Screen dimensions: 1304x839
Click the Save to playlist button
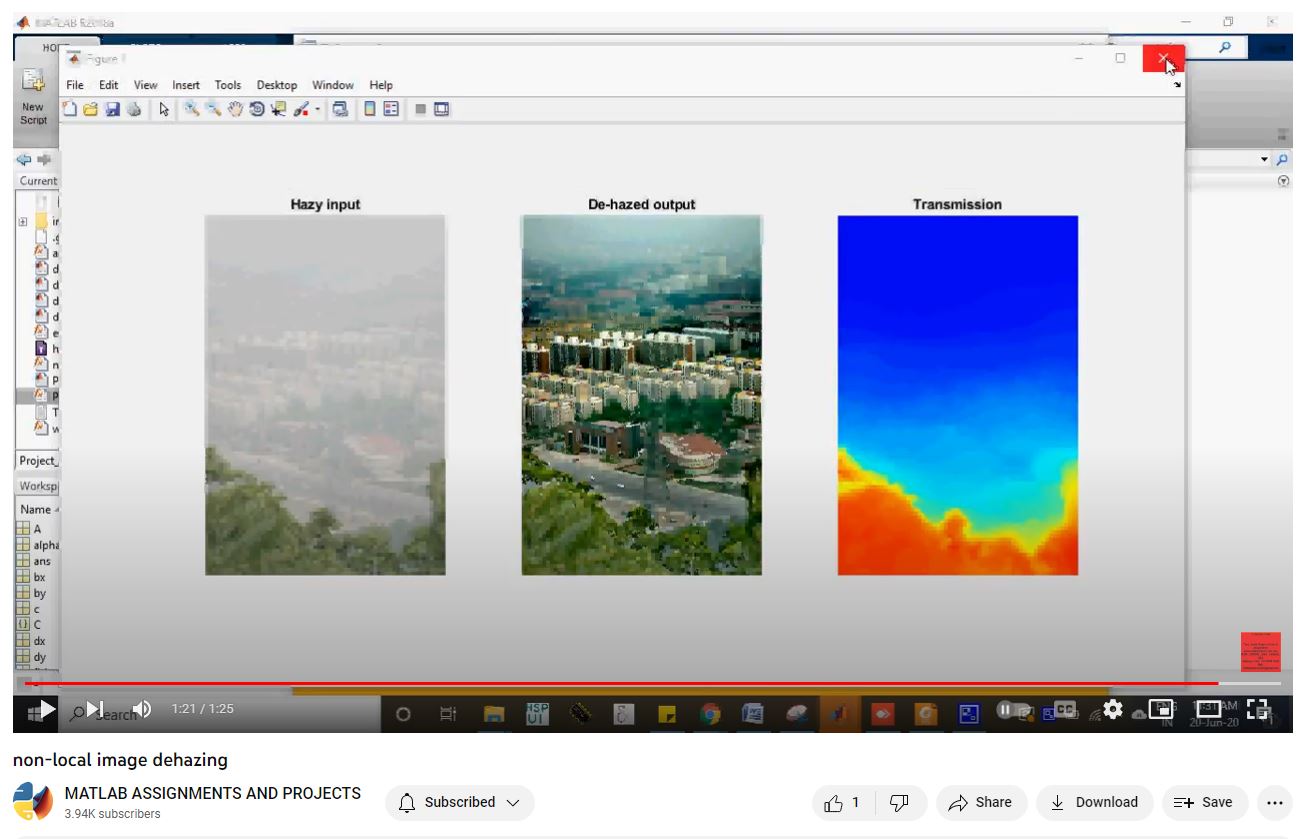coord(1204,802)
